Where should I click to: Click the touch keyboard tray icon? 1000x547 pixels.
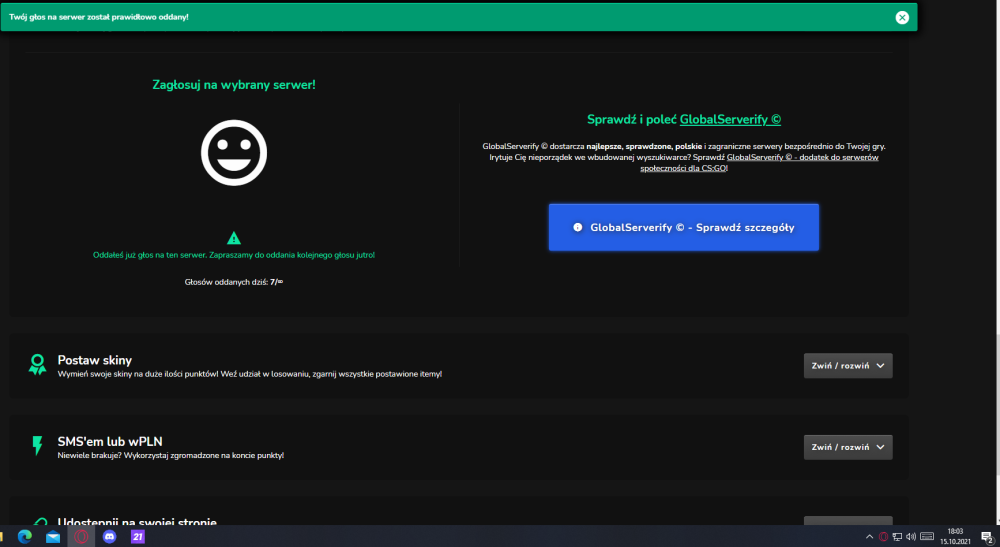[927, 537]
